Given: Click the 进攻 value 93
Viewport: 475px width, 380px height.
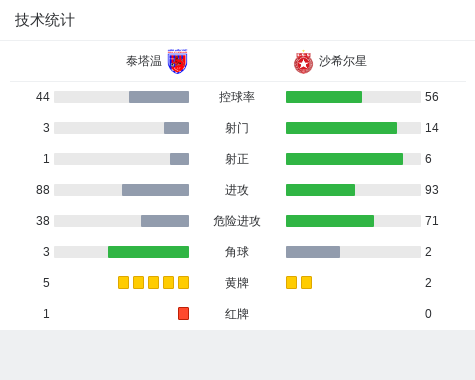Looking at the screenshot, I should coord(432,190).
